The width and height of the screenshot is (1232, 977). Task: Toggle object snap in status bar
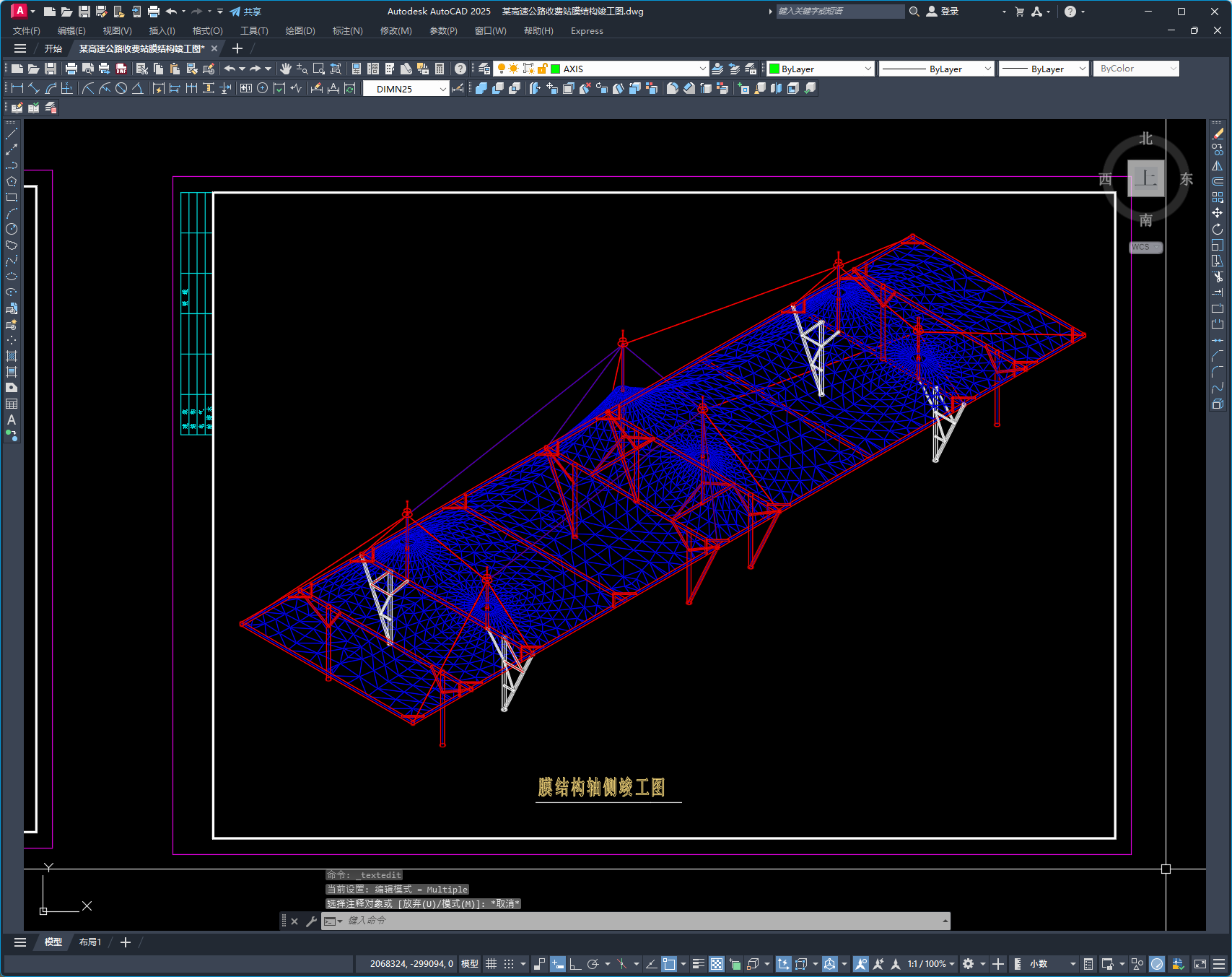(x=669, y=964)
